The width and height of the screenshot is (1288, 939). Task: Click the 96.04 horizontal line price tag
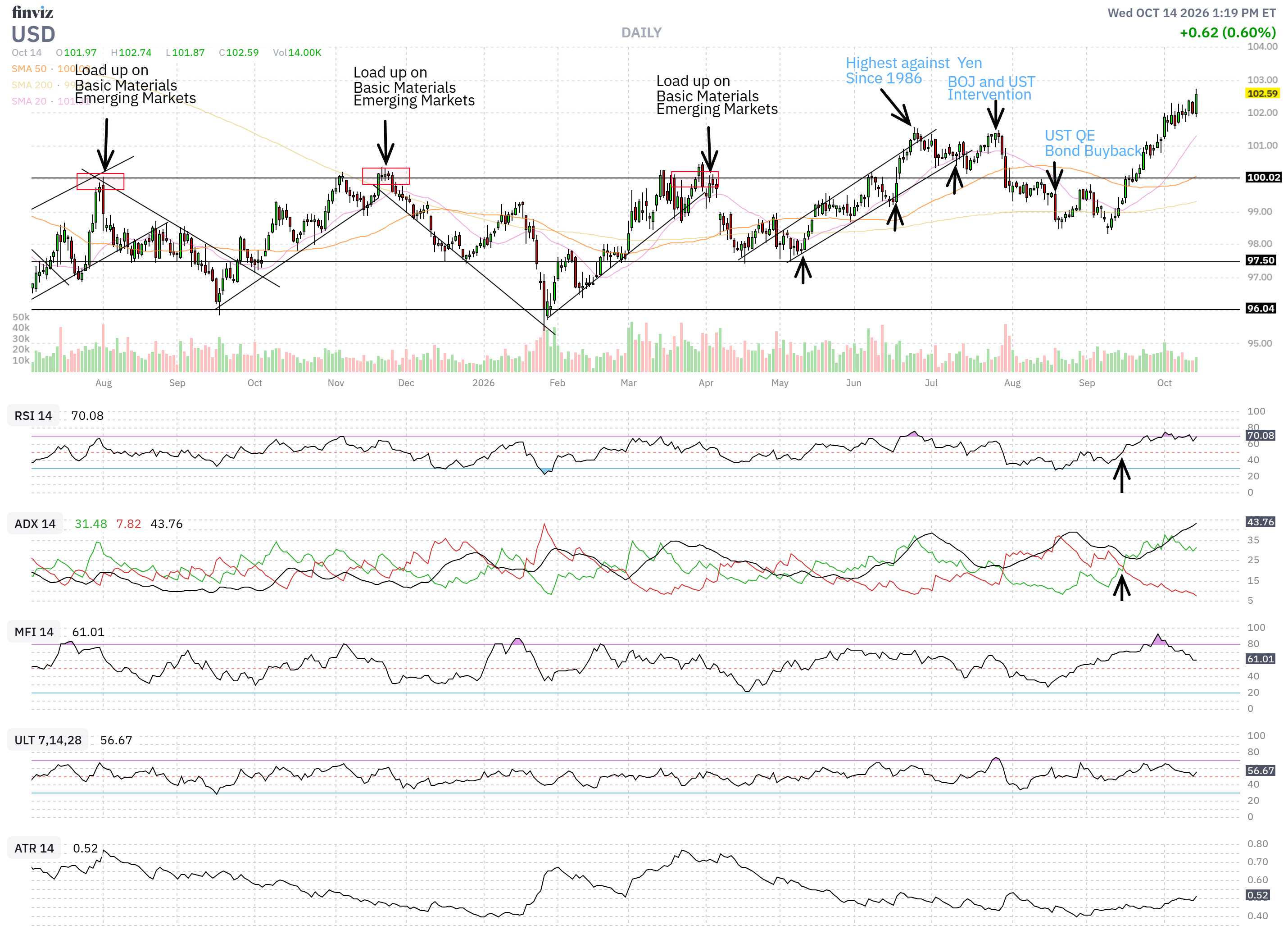(1260, 309)
